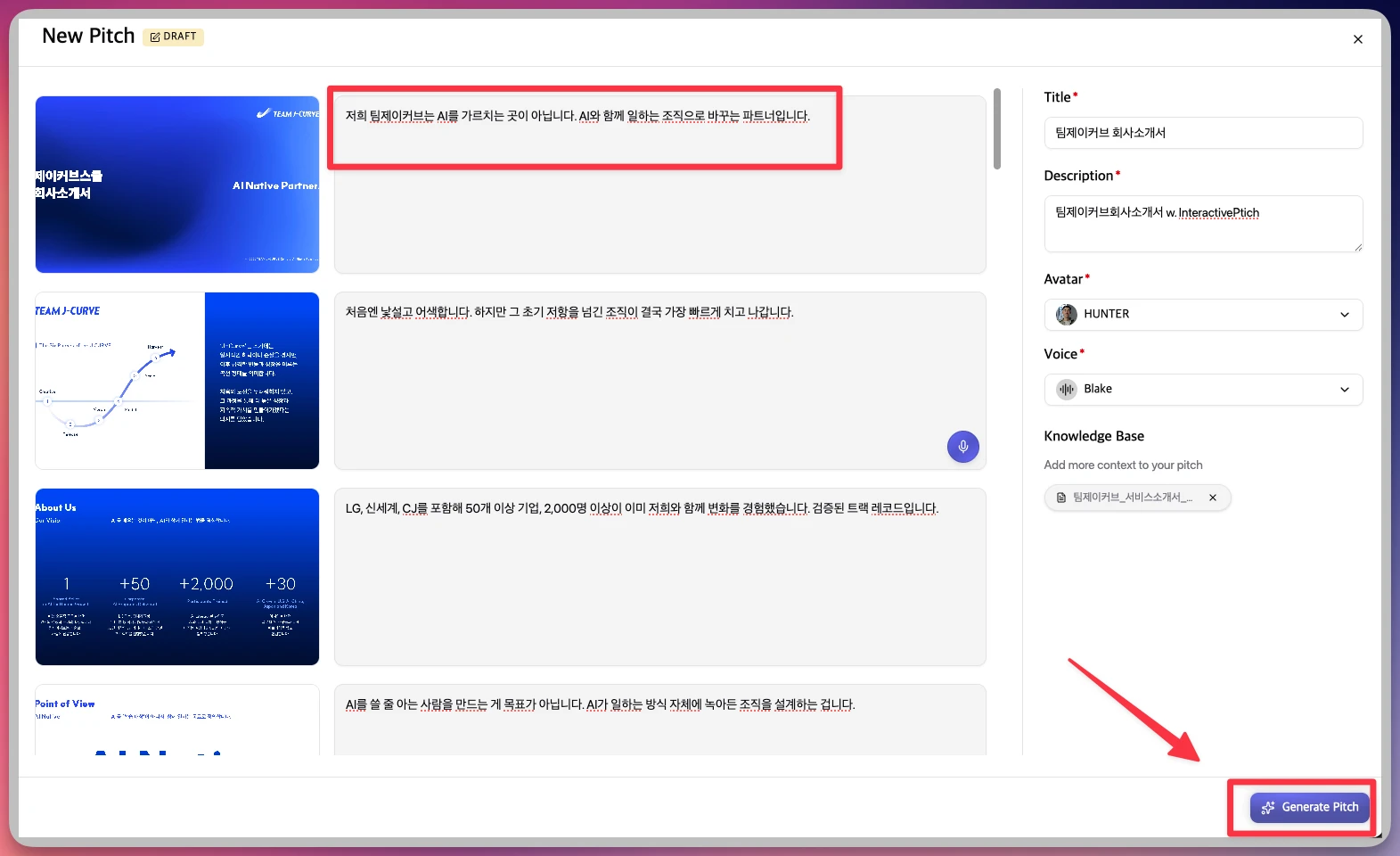Viewport: 1400px width, 856px height.
Task: Select the first slide cover thumbnail
Action: 177,185
